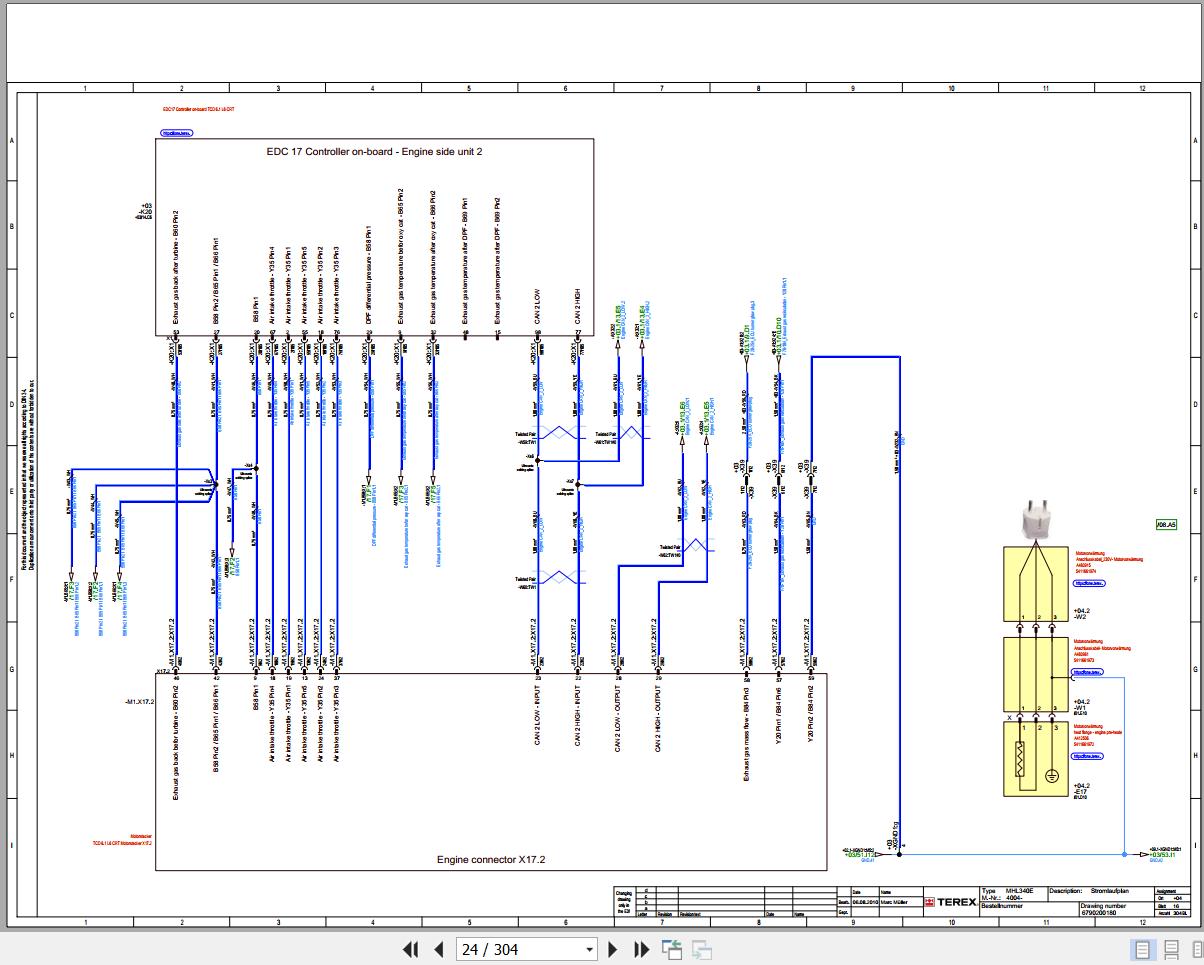Advance to the next page
Image resolution: width=1204 pixels, height=965 pixels.
(x=614, y=949)
